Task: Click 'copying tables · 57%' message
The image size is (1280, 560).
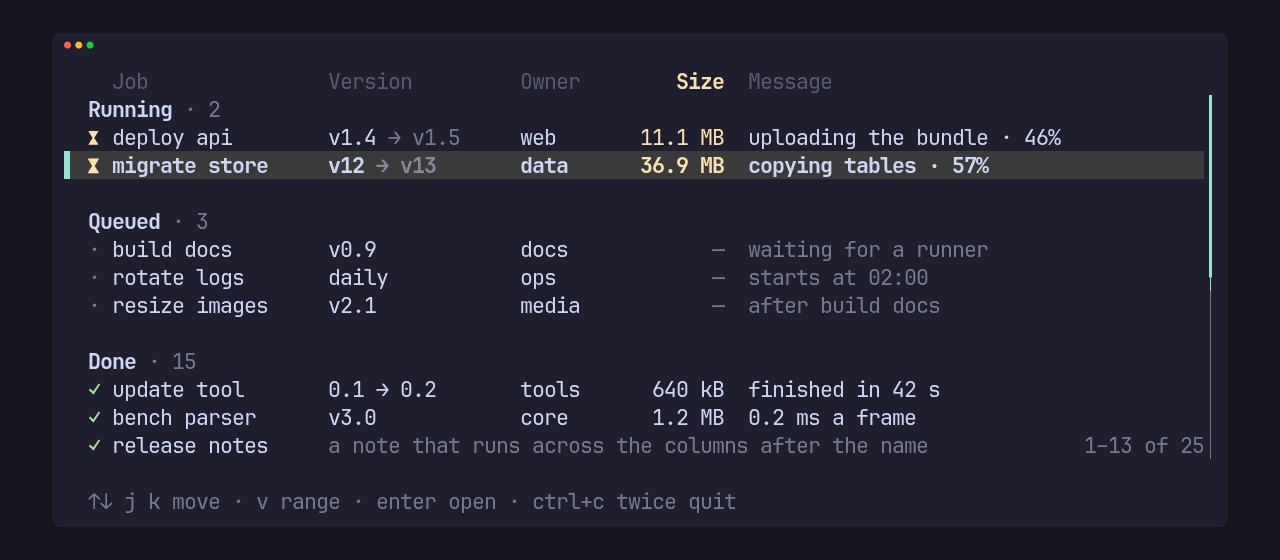Action: (868, 166)
